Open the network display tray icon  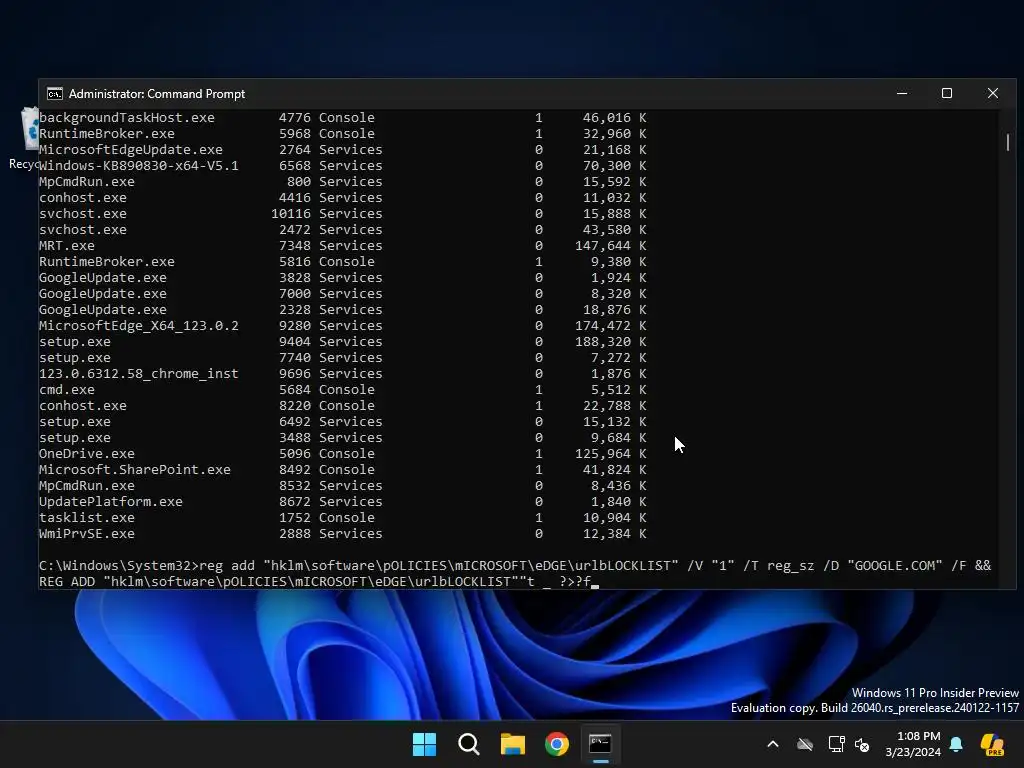point(836,744)
